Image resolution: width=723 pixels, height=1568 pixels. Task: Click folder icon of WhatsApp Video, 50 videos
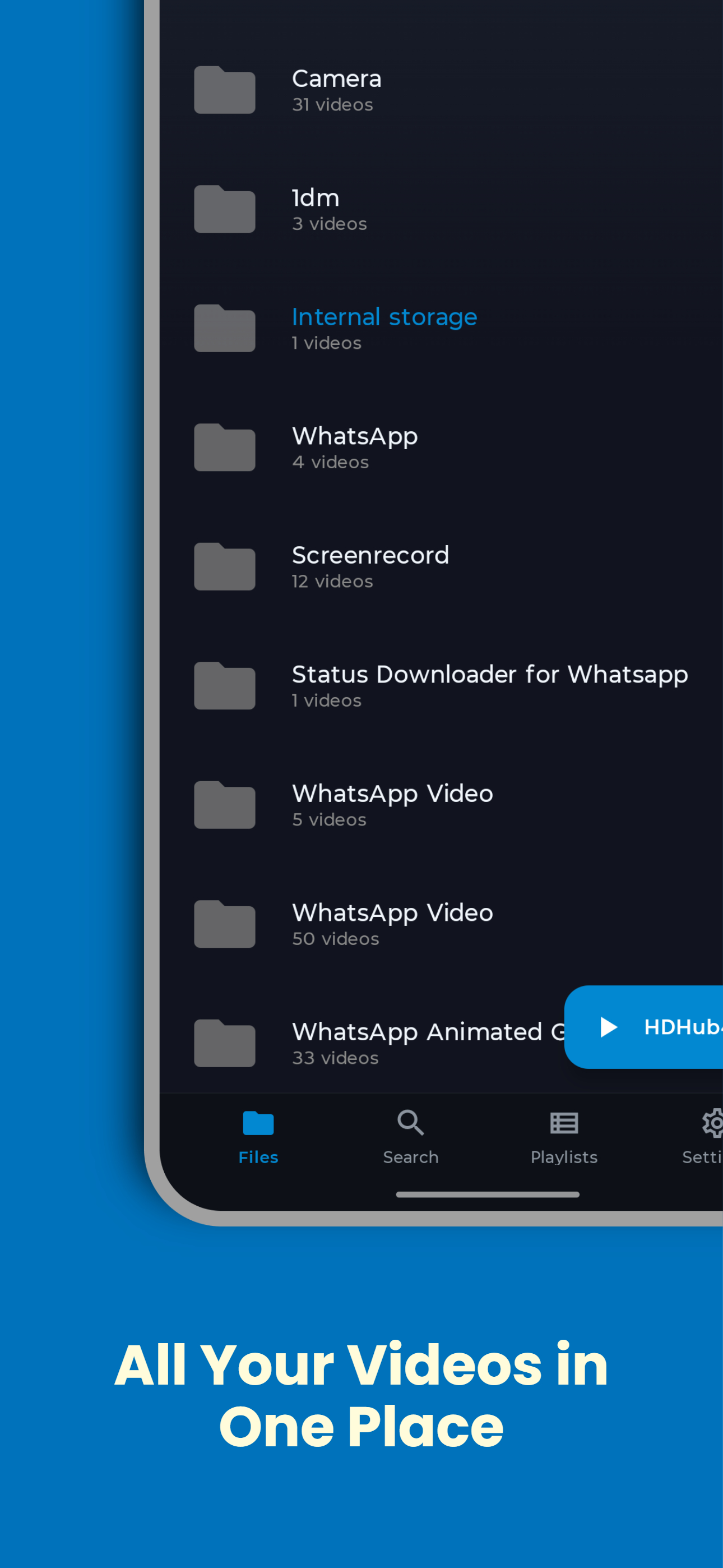point(225,925)
